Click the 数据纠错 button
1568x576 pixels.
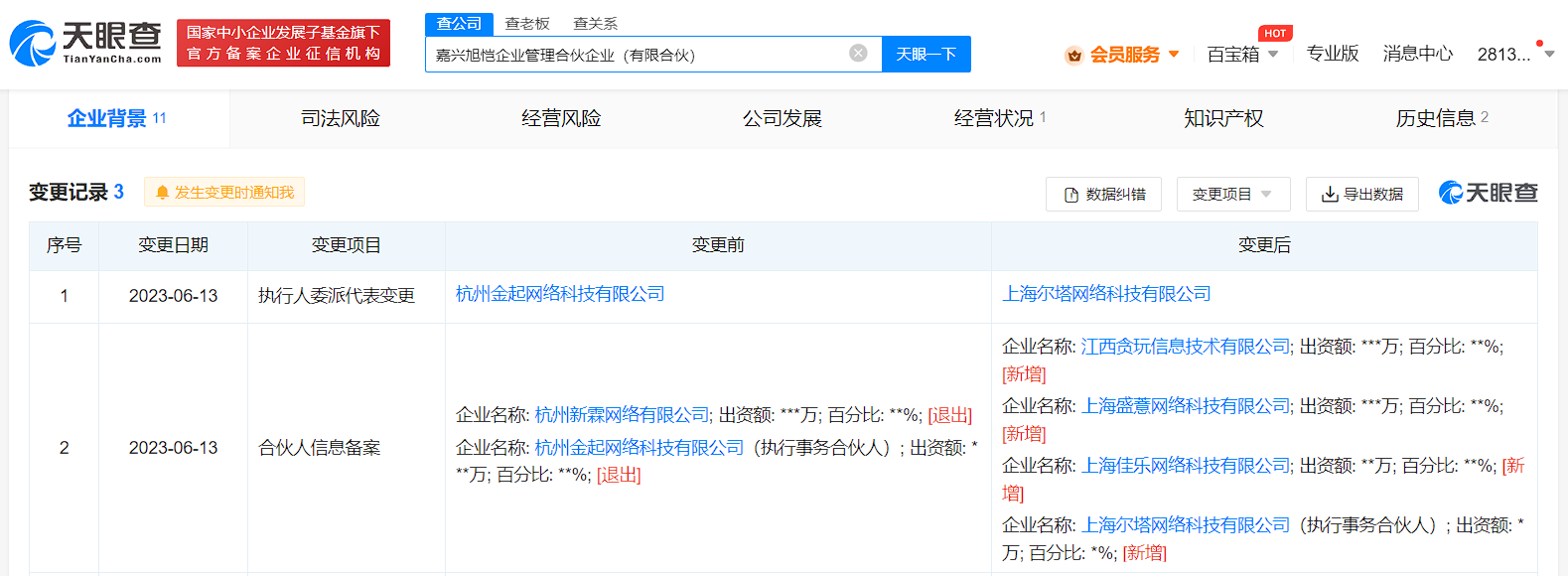point(1103,195)
